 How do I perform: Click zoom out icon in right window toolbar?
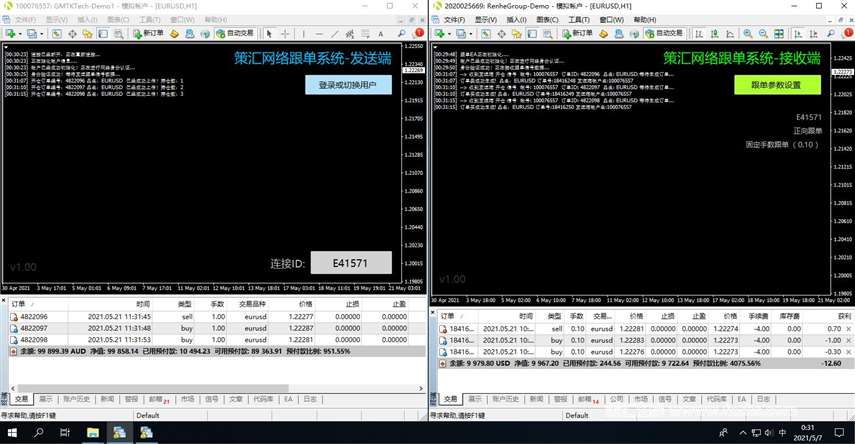pos(763,34)
